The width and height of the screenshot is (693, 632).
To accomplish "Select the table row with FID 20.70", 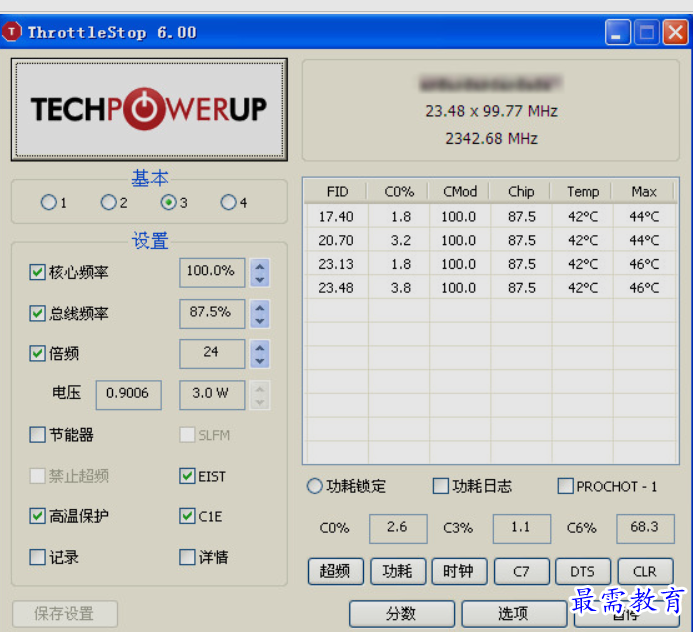I will click(x=491, y=240).
